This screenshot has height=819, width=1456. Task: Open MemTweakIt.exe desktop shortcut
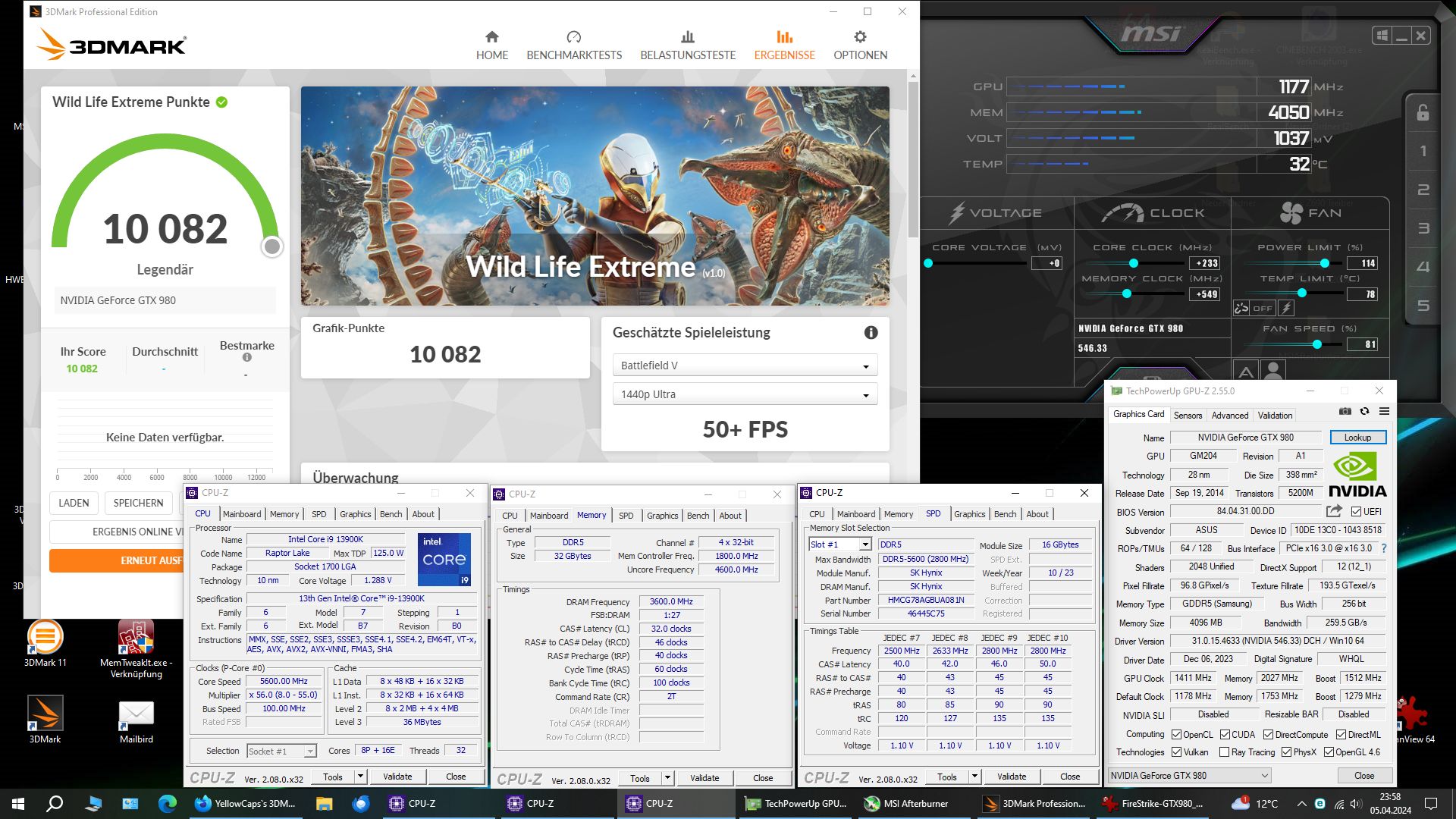point(136,649)
